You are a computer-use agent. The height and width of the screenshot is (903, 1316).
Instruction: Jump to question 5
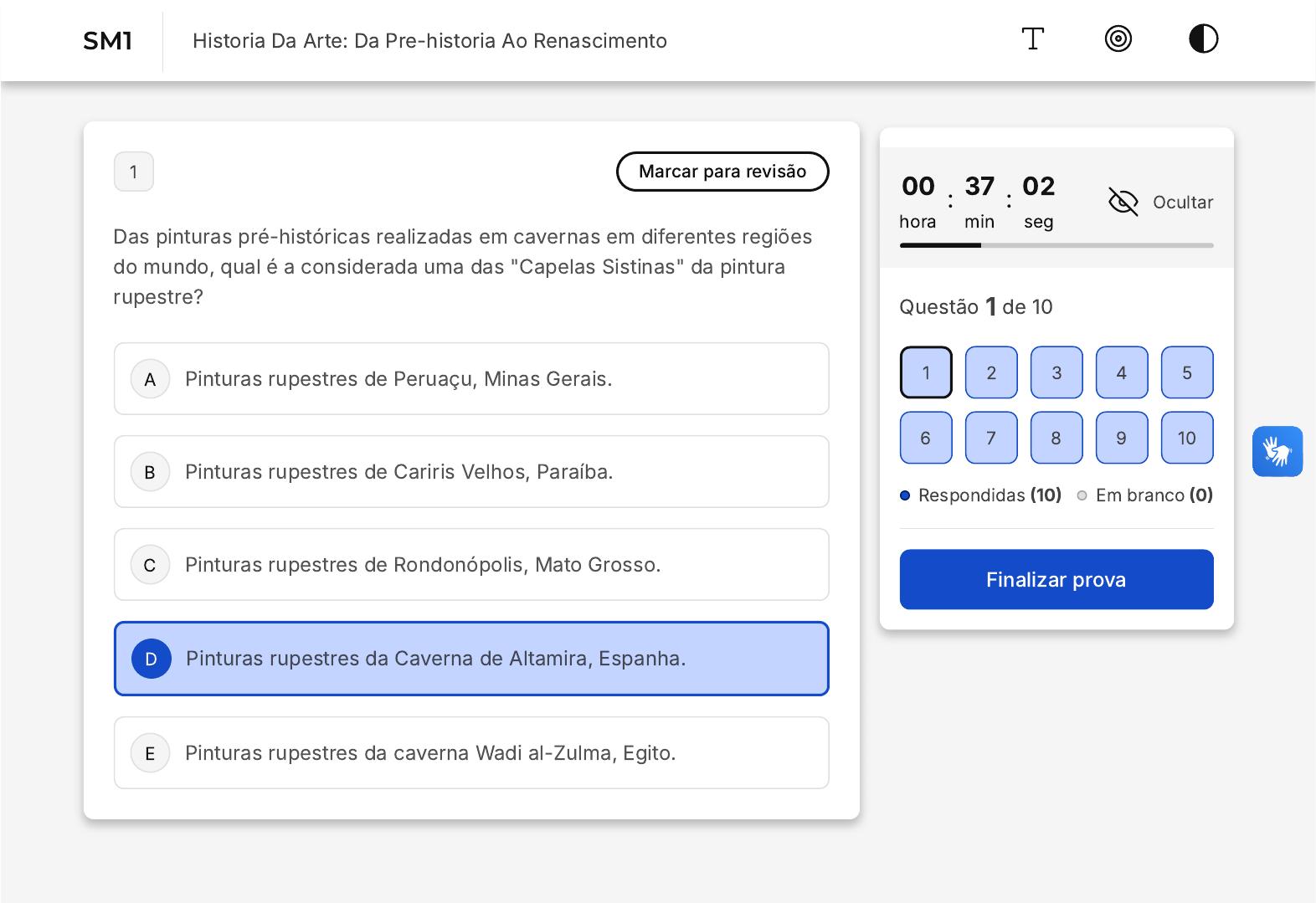[x=1186, y=372]
